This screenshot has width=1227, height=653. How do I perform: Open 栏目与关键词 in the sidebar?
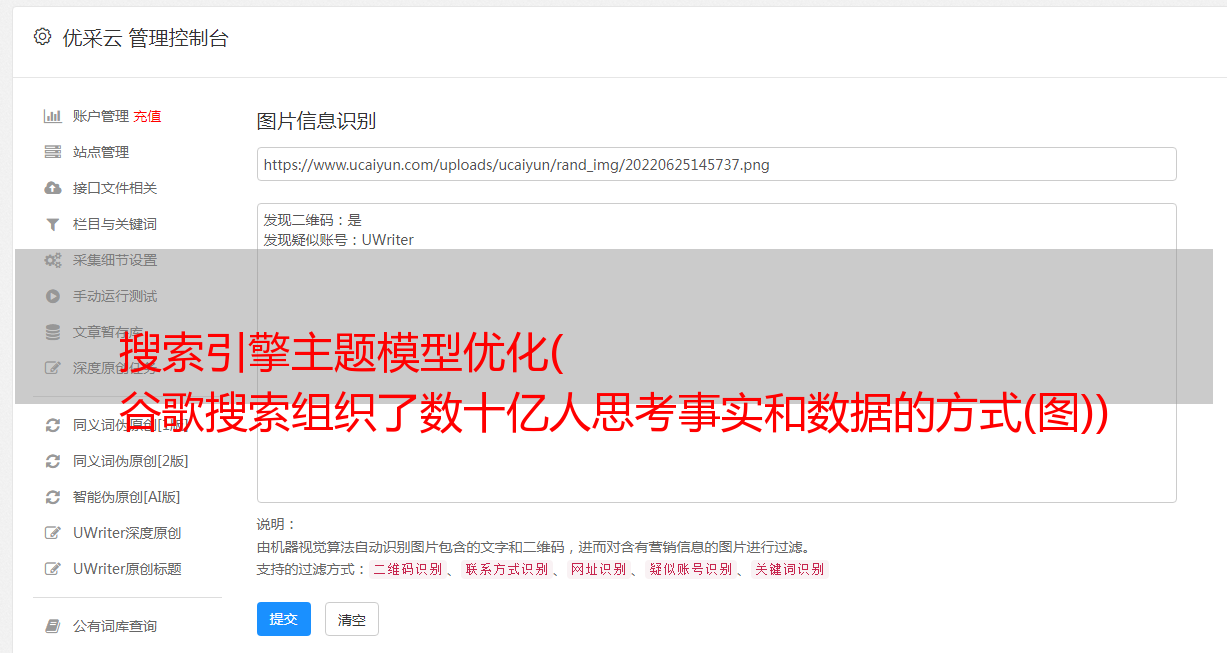[x=115, y=224]
